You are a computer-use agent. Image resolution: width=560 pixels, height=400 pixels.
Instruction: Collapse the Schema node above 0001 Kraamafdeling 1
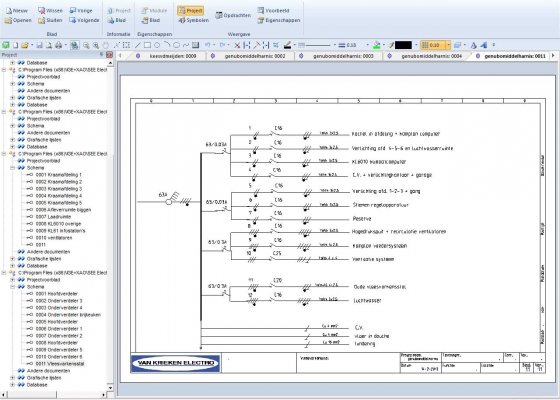pyautogui.click(x=12, y=168)
